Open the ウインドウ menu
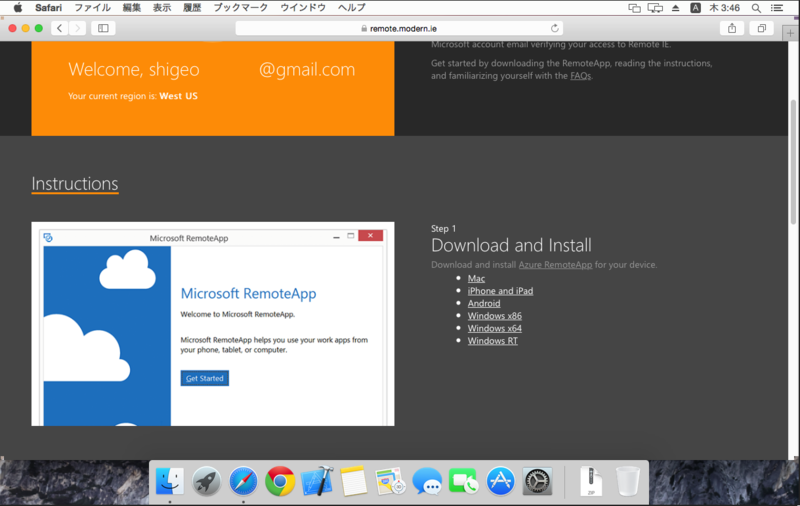This screenshot has height=506, width=800. click(303, 8)
